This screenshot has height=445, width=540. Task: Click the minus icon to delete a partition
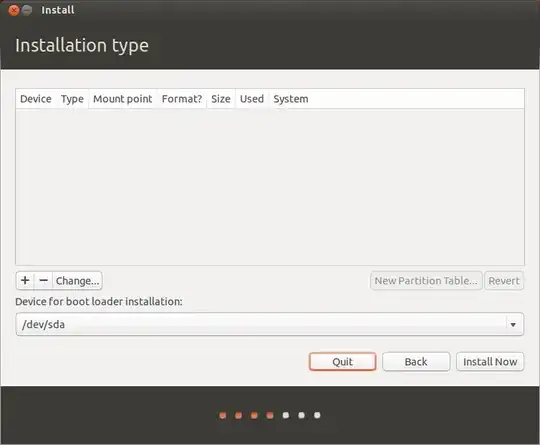[x=43, y=280]
